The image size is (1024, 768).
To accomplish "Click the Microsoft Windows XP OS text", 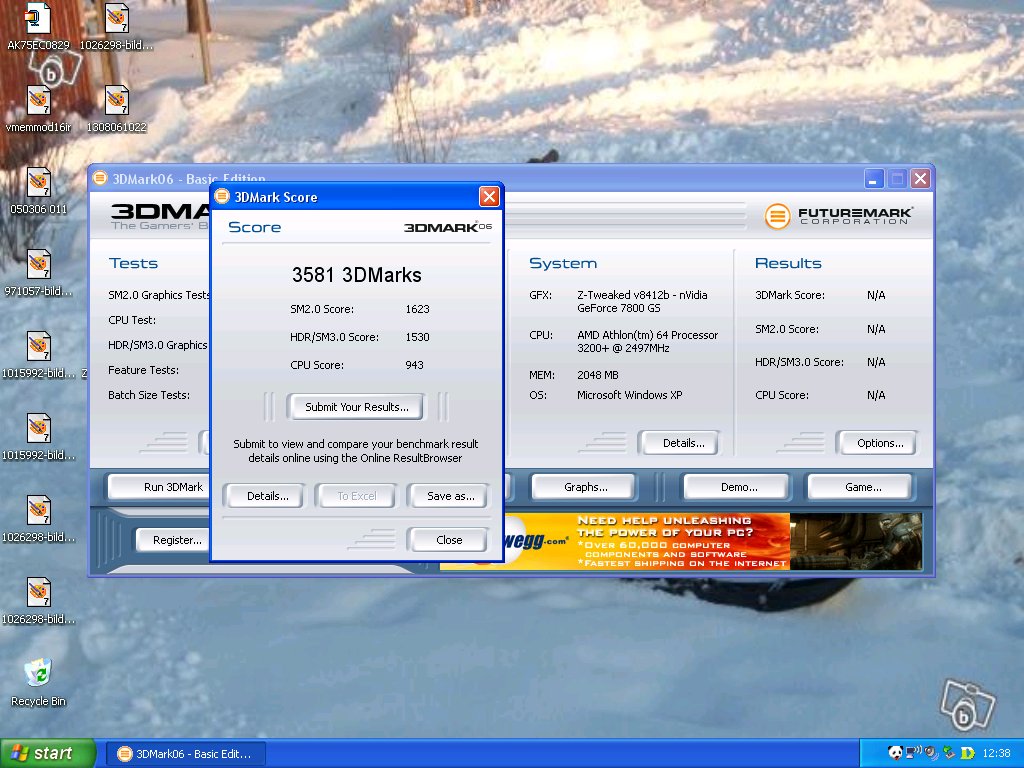I will pyautogui.click(x=630, y=395).
